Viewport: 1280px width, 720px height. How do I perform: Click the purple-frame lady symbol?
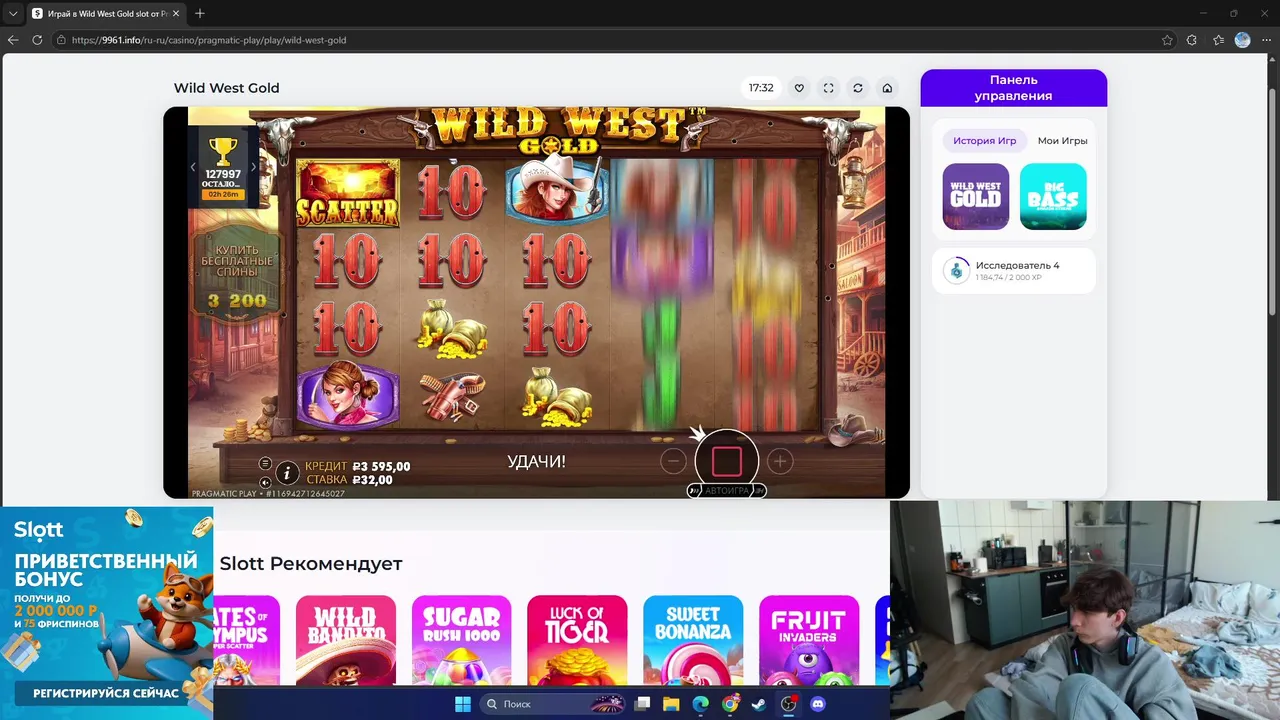tap(347, 394)
